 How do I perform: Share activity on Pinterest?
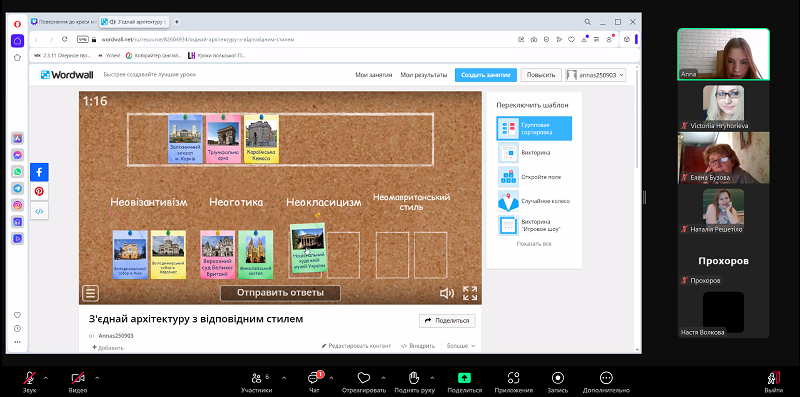click(x=39, y=192)
